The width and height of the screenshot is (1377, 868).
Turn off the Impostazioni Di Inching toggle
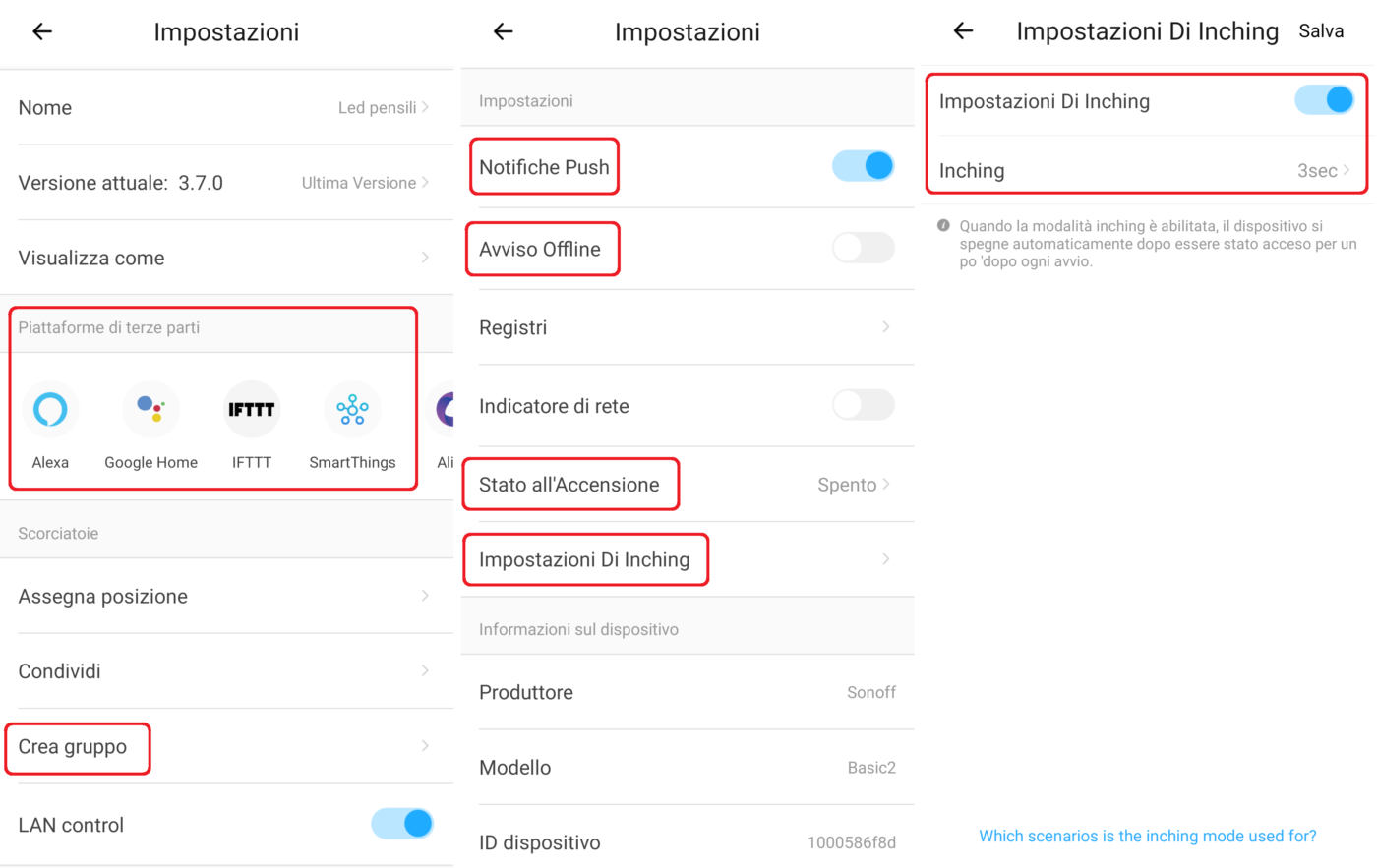coord(1324,100)
